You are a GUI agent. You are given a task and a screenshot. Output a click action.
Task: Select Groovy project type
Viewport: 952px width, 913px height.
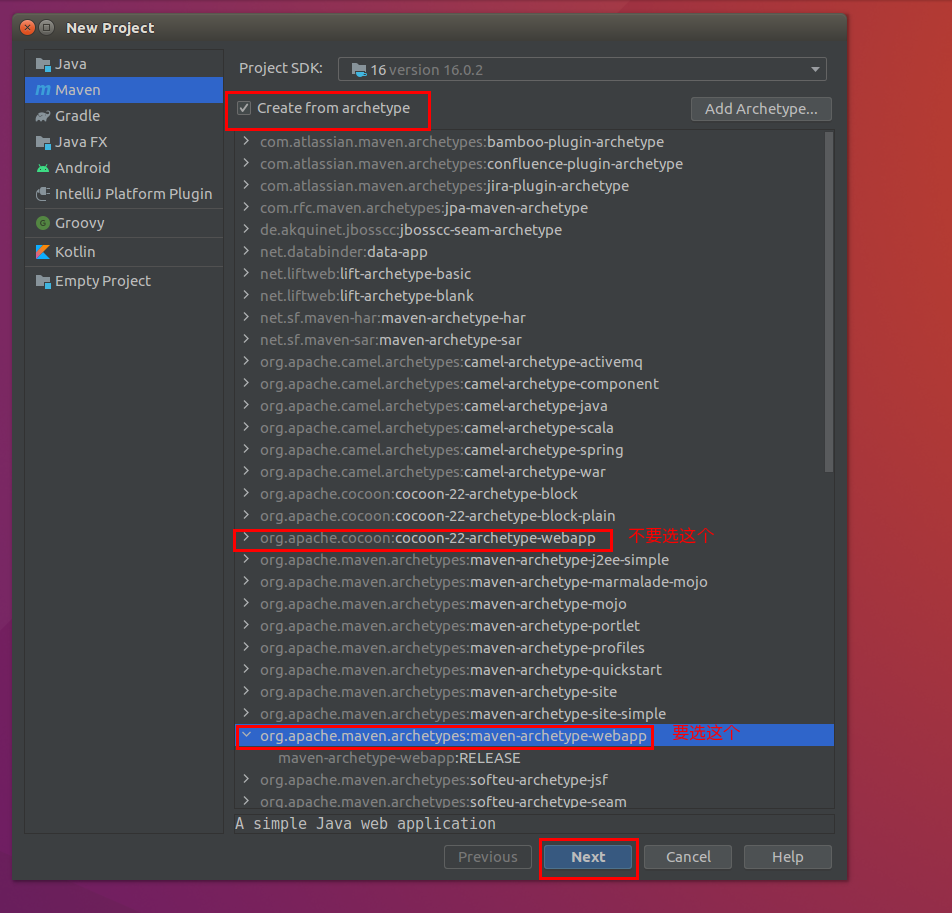pyautogui.click(x=124, y=223)
